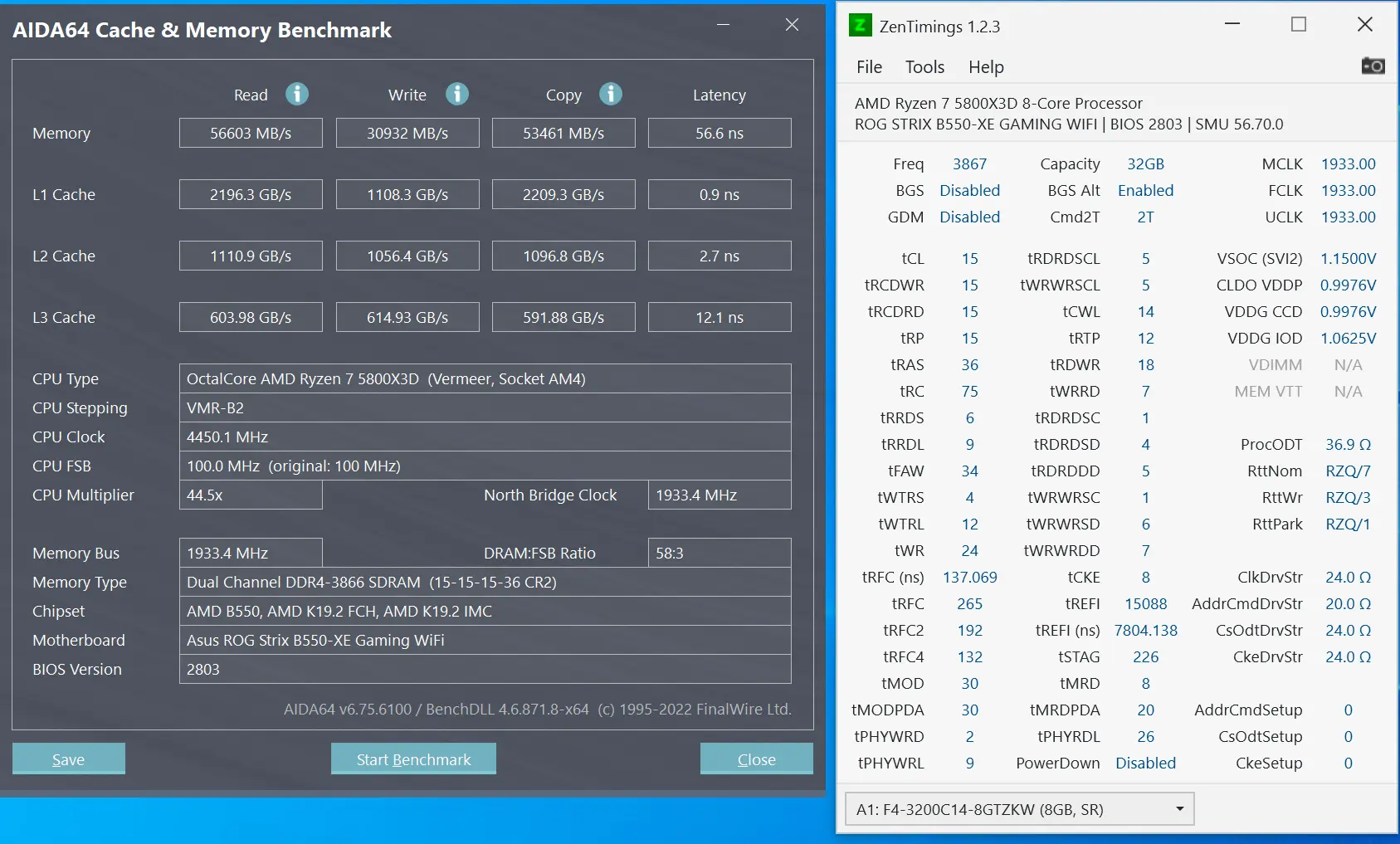Close the ZenTimings window
1400x844 pixels.
(x=1365, y=25)
